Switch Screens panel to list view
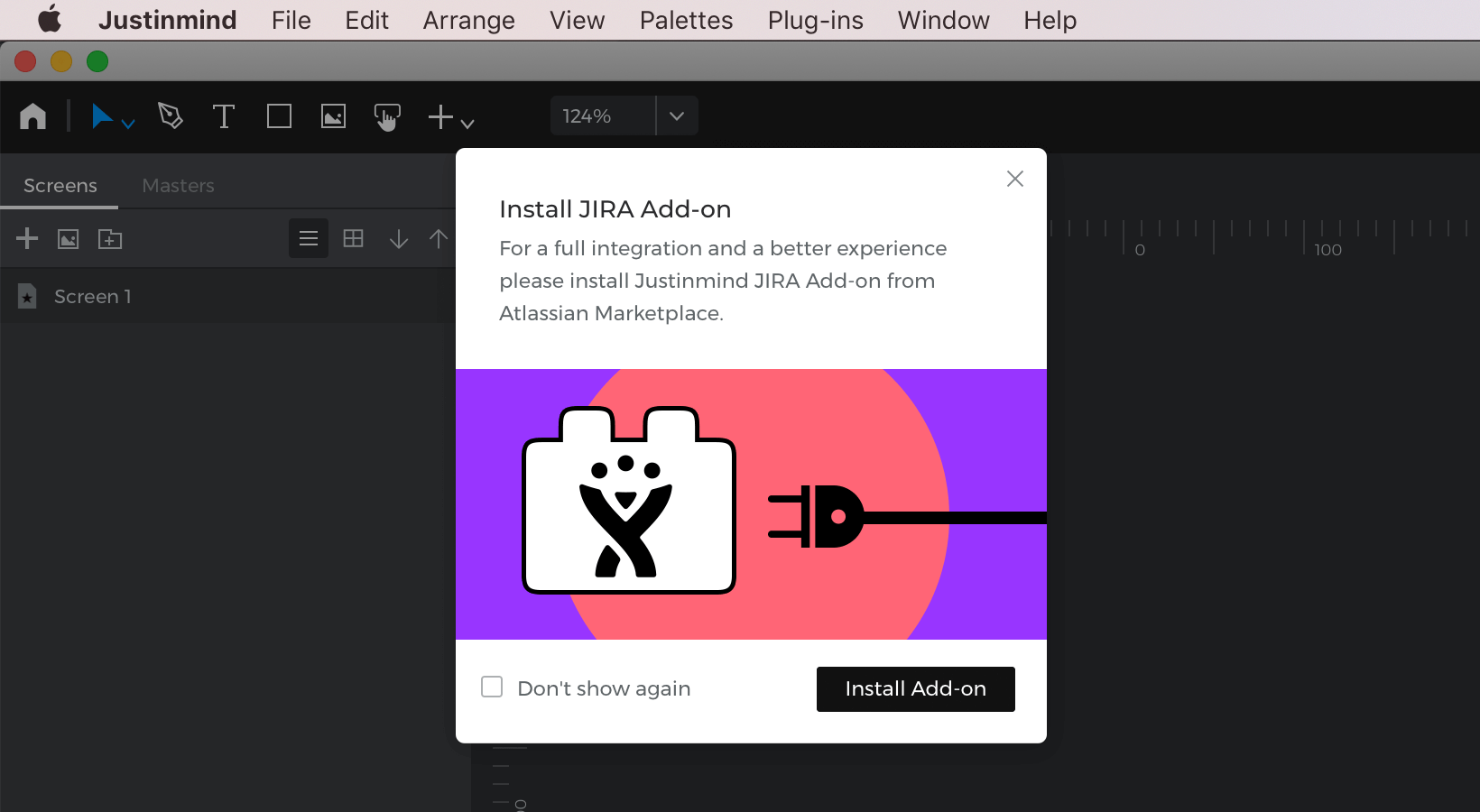This screenshot has height=812, width=1480. [x=309, y=238]
